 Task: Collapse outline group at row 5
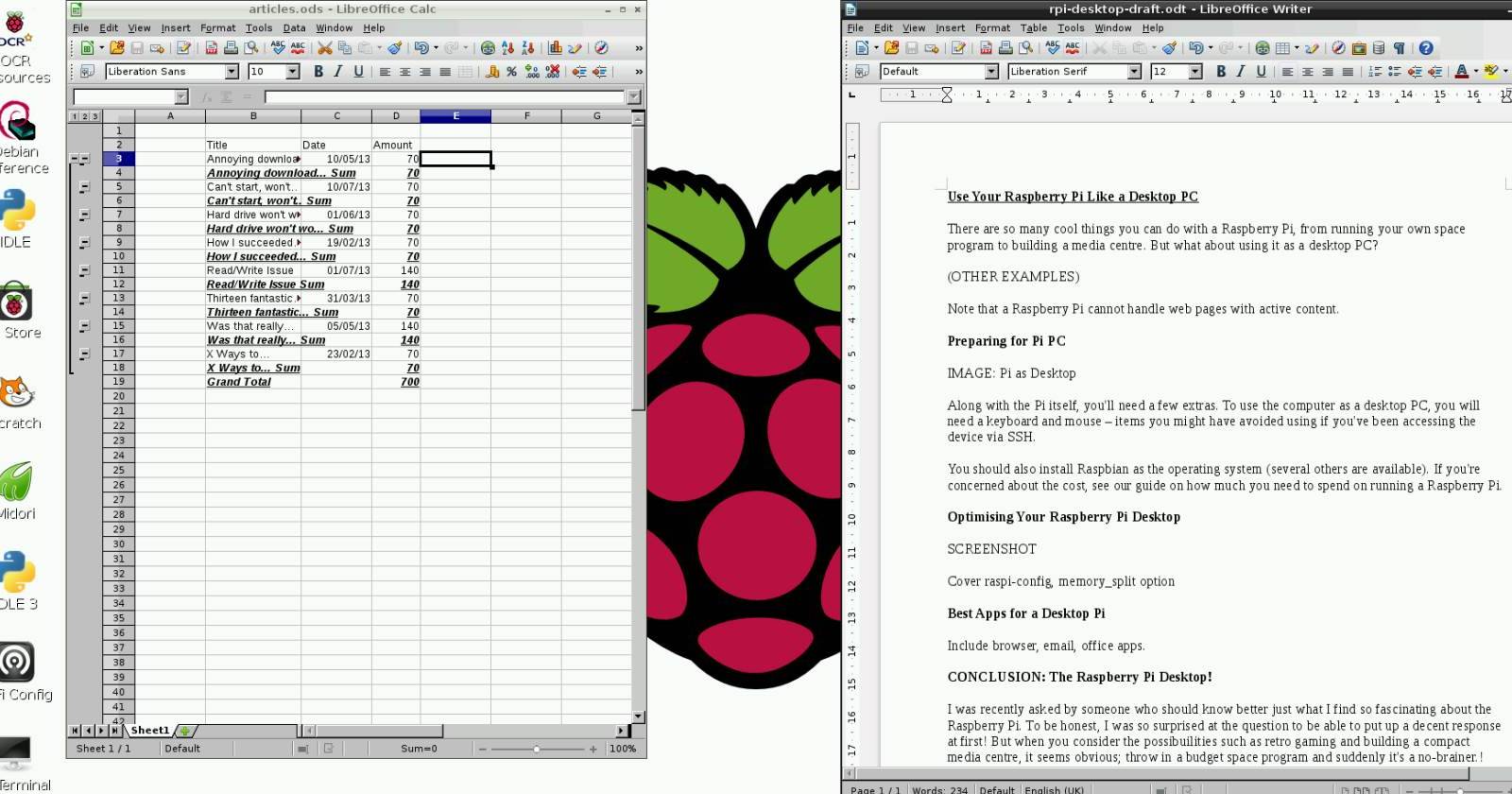click(x=84, y=187)
